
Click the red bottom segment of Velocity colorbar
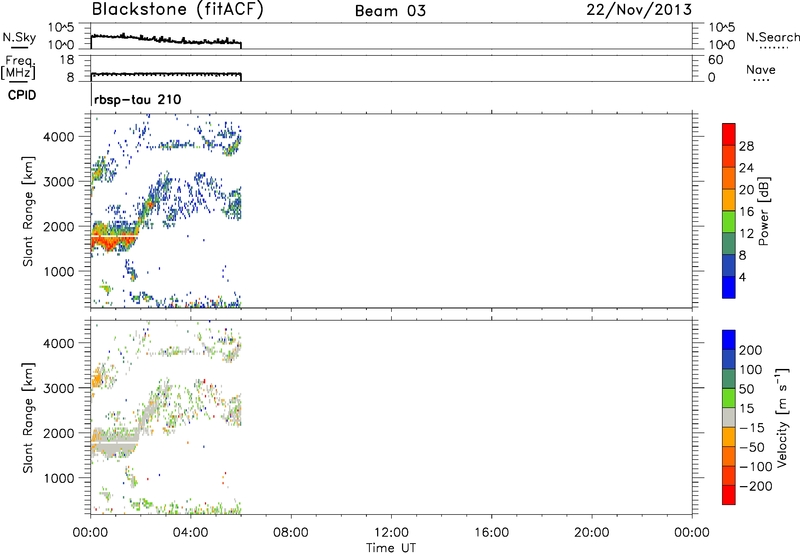(x=729, y=495)
